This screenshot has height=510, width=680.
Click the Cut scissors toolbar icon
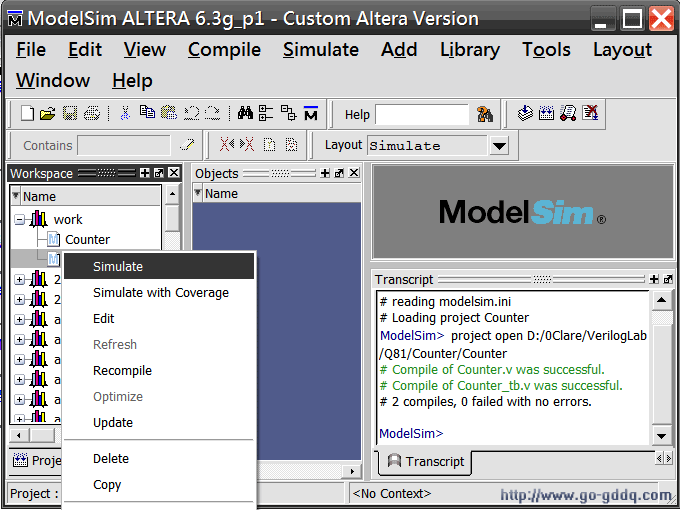(x=125, y=114)
